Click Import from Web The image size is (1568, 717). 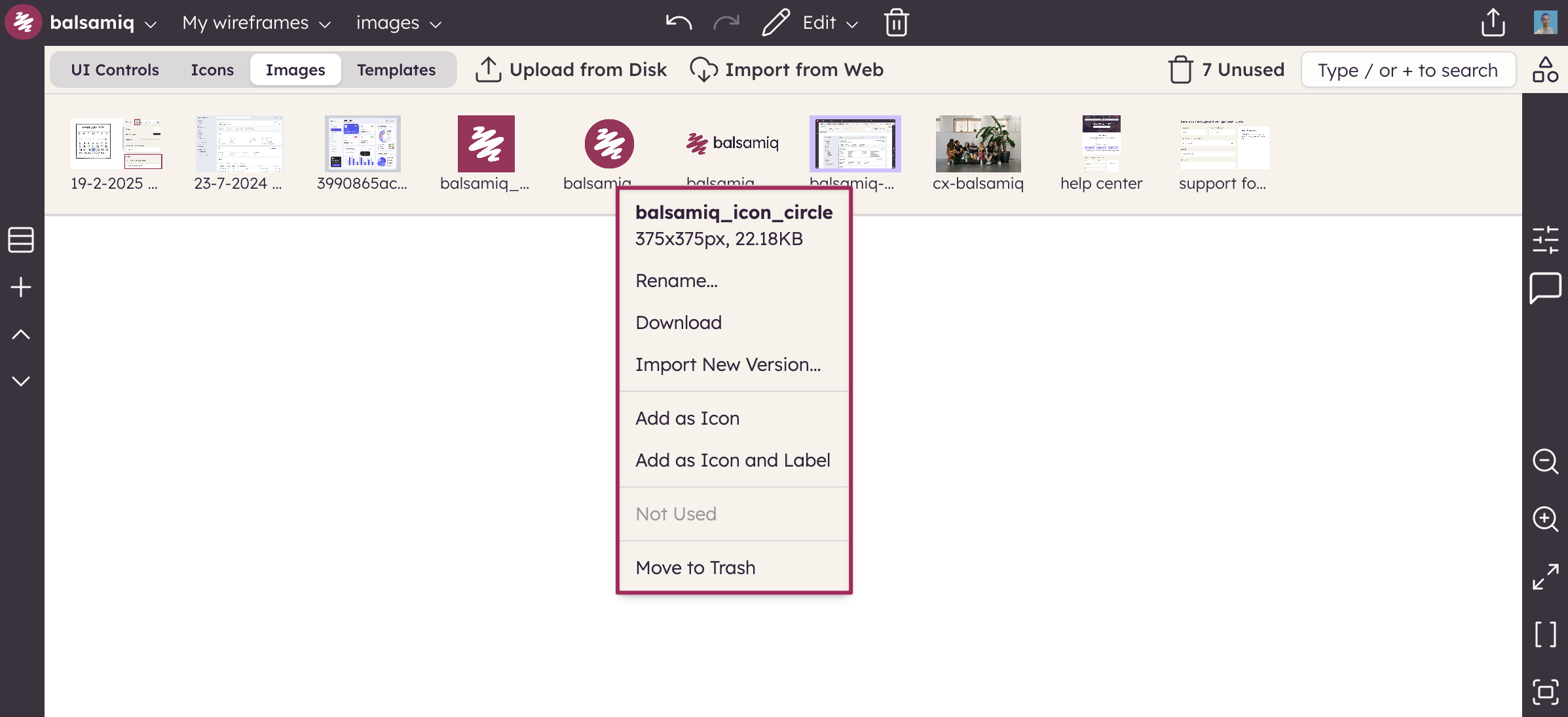tap(787, 69)
